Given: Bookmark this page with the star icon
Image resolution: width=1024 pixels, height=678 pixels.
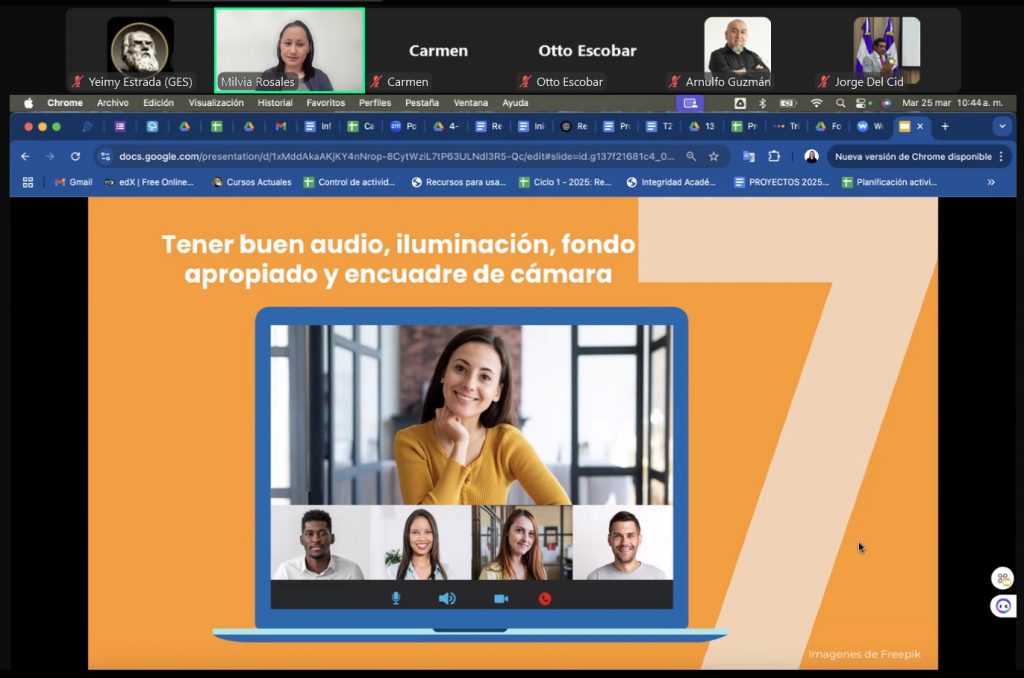Looking at the screenshot, I should (714, 157).
